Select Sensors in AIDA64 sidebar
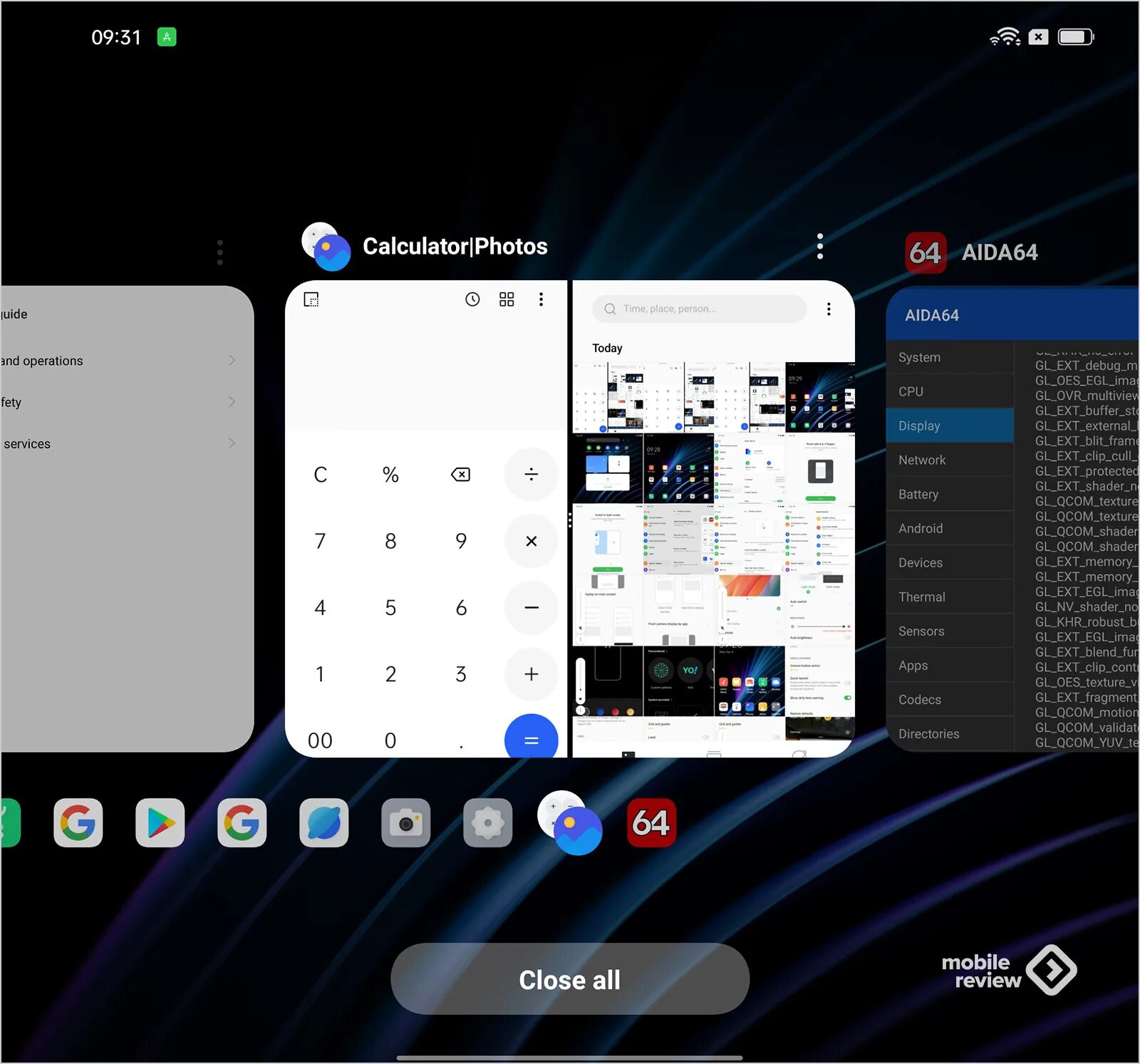 (950, 631)
